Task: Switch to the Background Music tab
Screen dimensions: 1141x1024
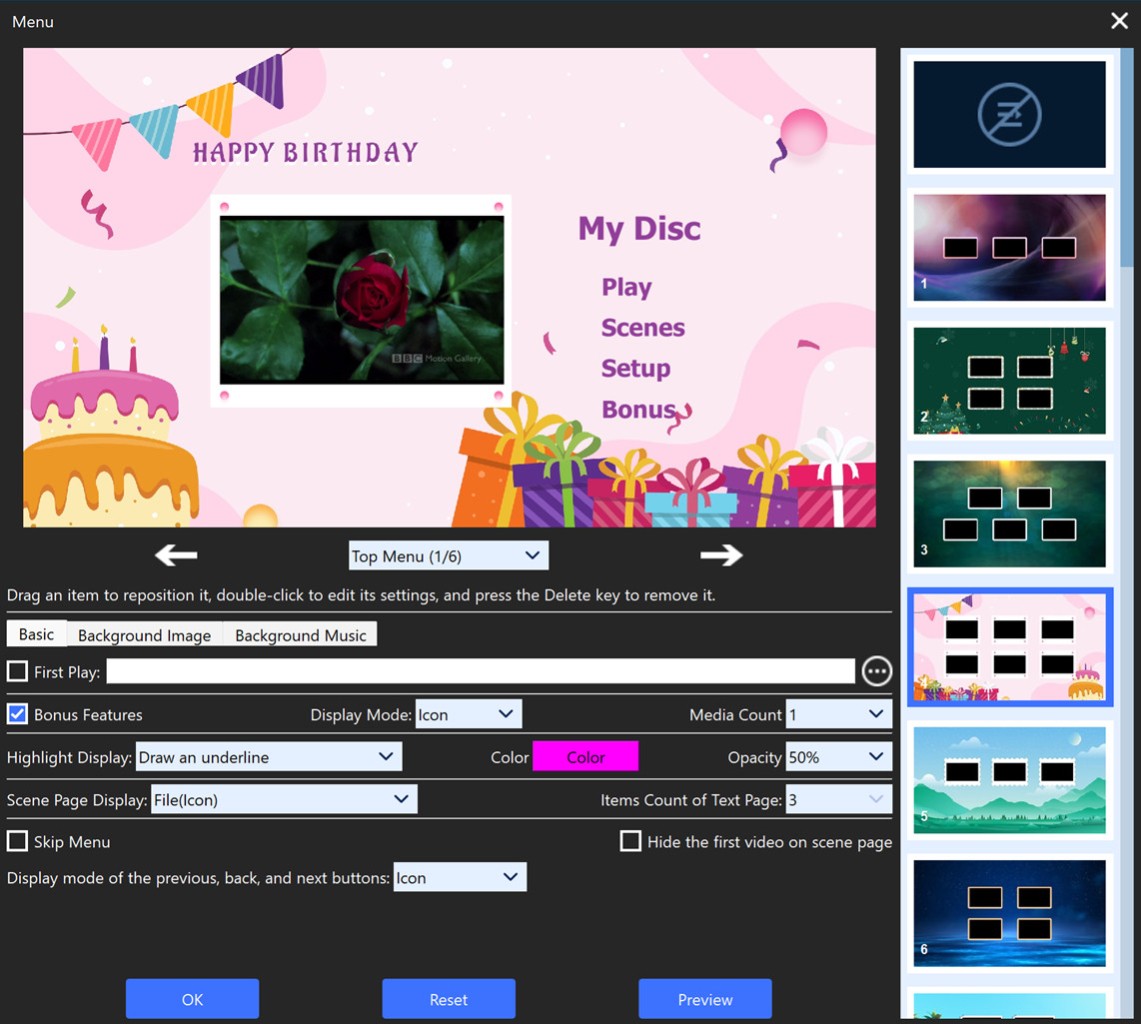Action: tap(300, 635)
